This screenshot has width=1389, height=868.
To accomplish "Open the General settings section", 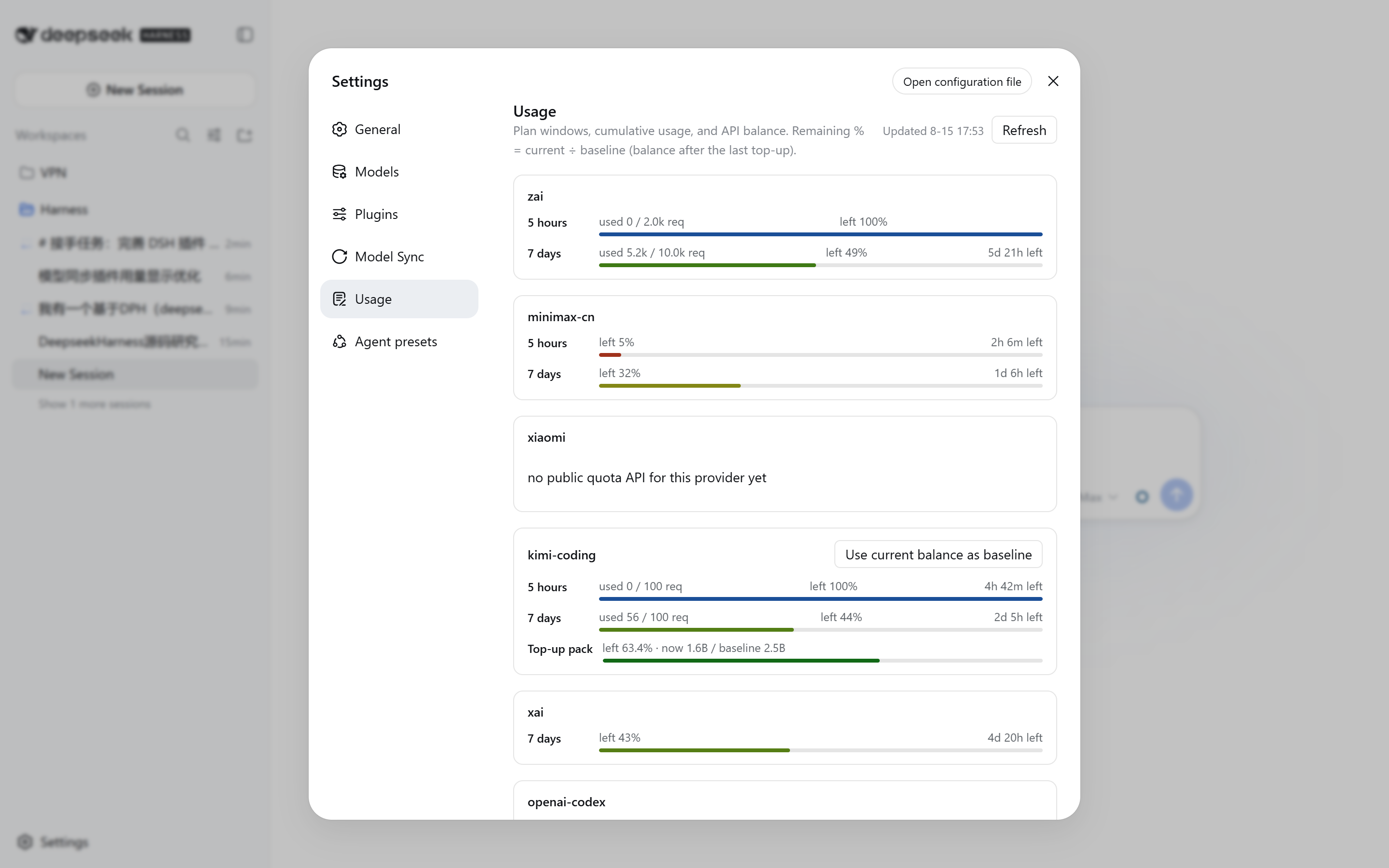I will point(399,129).
